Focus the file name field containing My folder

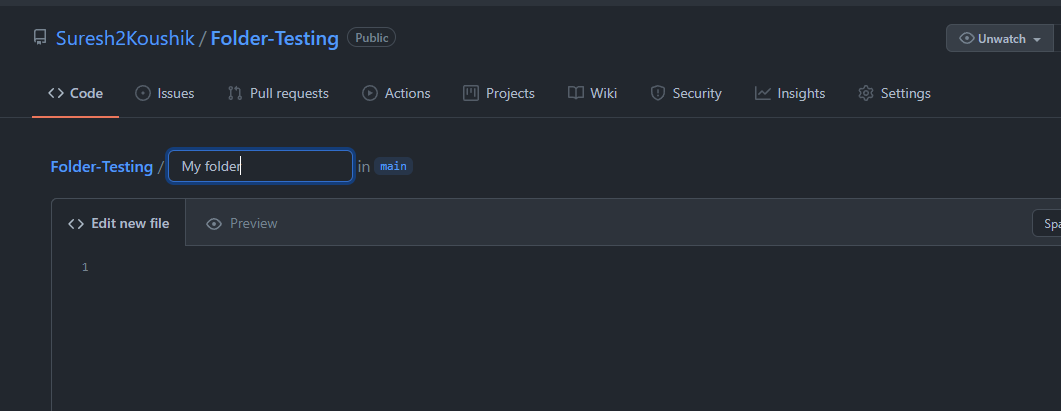[261, 167]
